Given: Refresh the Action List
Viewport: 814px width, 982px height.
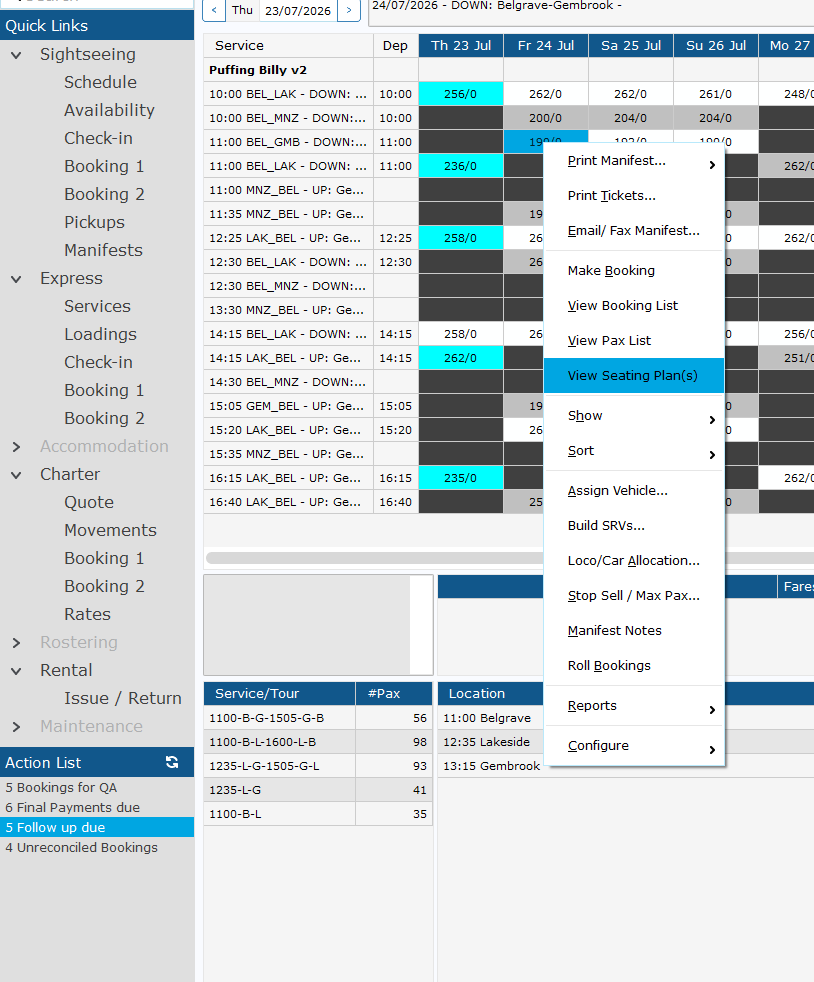Looking at the screenshot, I should 172,762.
